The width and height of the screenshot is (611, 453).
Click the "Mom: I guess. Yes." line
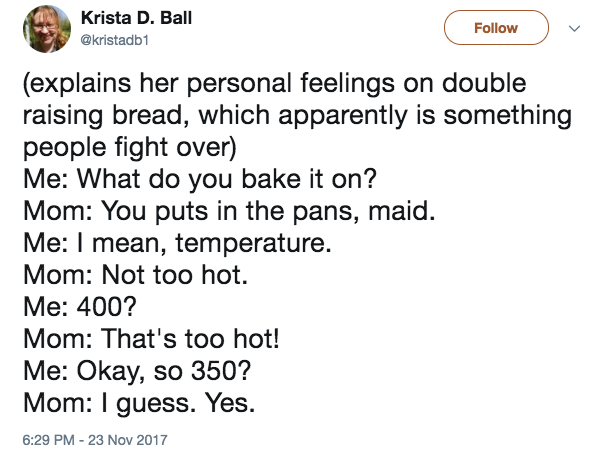pyautogui.click(x=139, y=403)
